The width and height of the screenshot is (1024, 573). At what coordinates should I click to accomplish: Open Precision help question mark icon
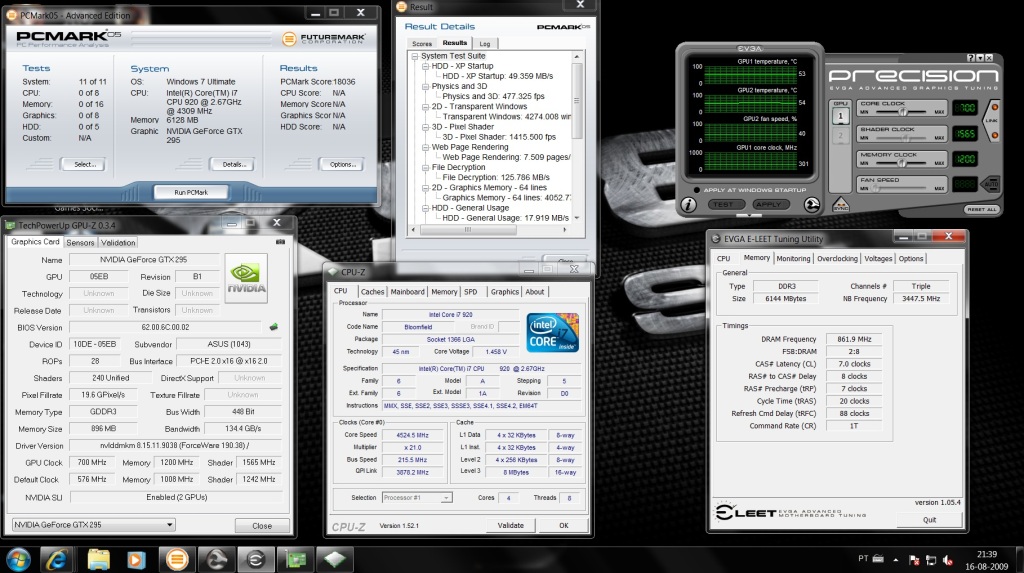click(x=970, y=58)
